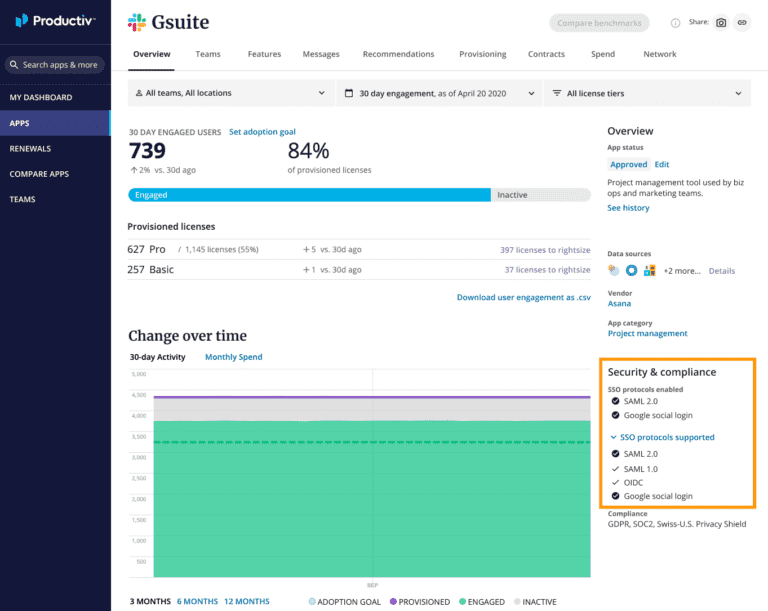Click the first data source icon
768x611 pixels.
[x=613, y=270]
